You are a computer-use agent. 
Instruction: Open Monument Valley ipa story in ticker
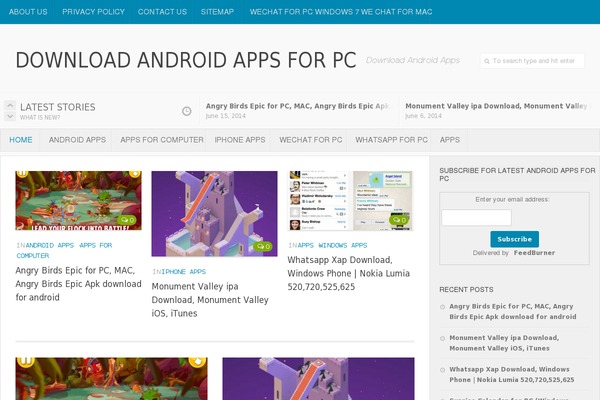[497, 106]
